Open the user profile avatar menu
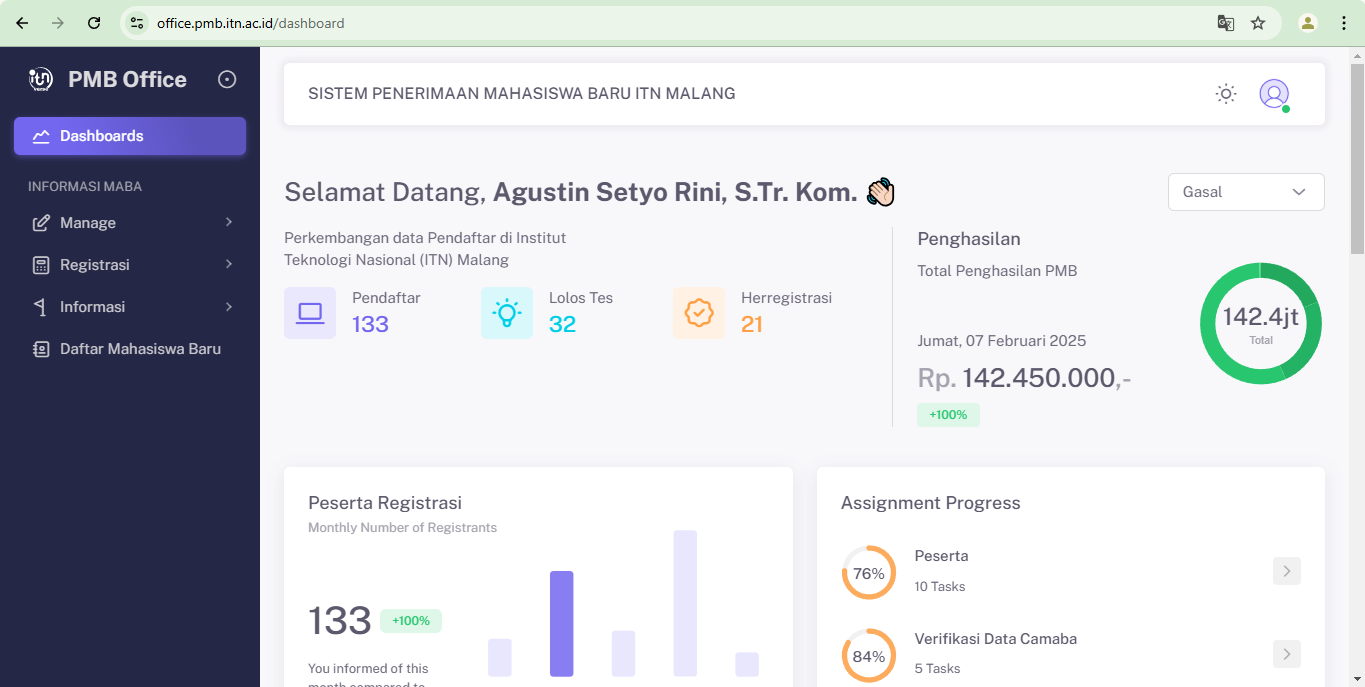This screenshot has width=1365, height=687. coord(1274,94)
